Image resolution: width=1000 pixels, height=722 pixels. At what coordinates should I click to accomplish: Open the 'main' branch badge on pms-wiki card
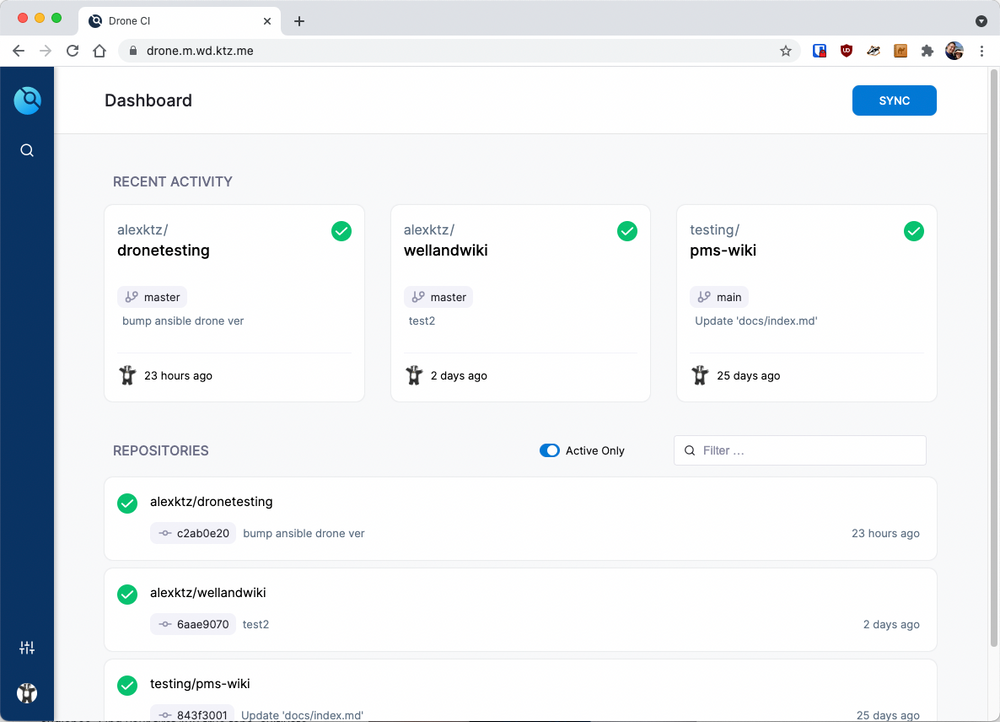click(719, 296)
